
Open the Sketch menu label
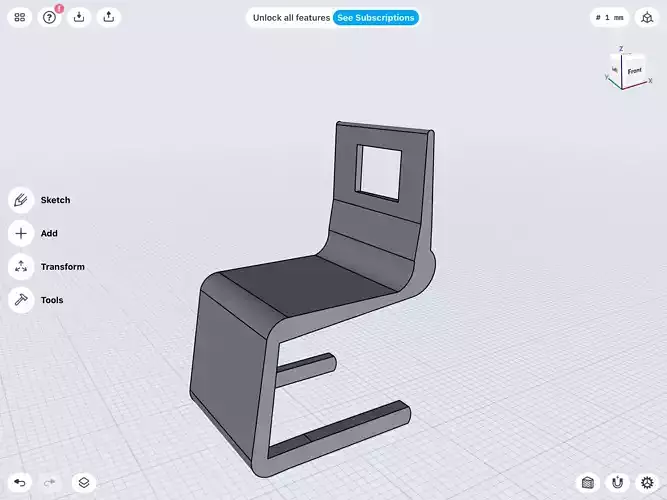[55, 200]
